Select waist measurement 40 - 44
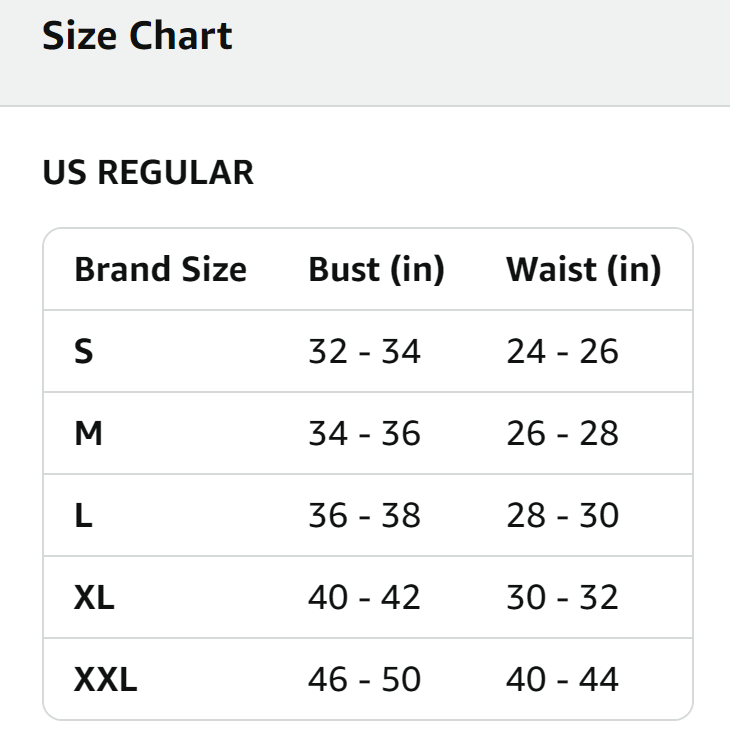 pyautogui.click(x=562, y=680)
